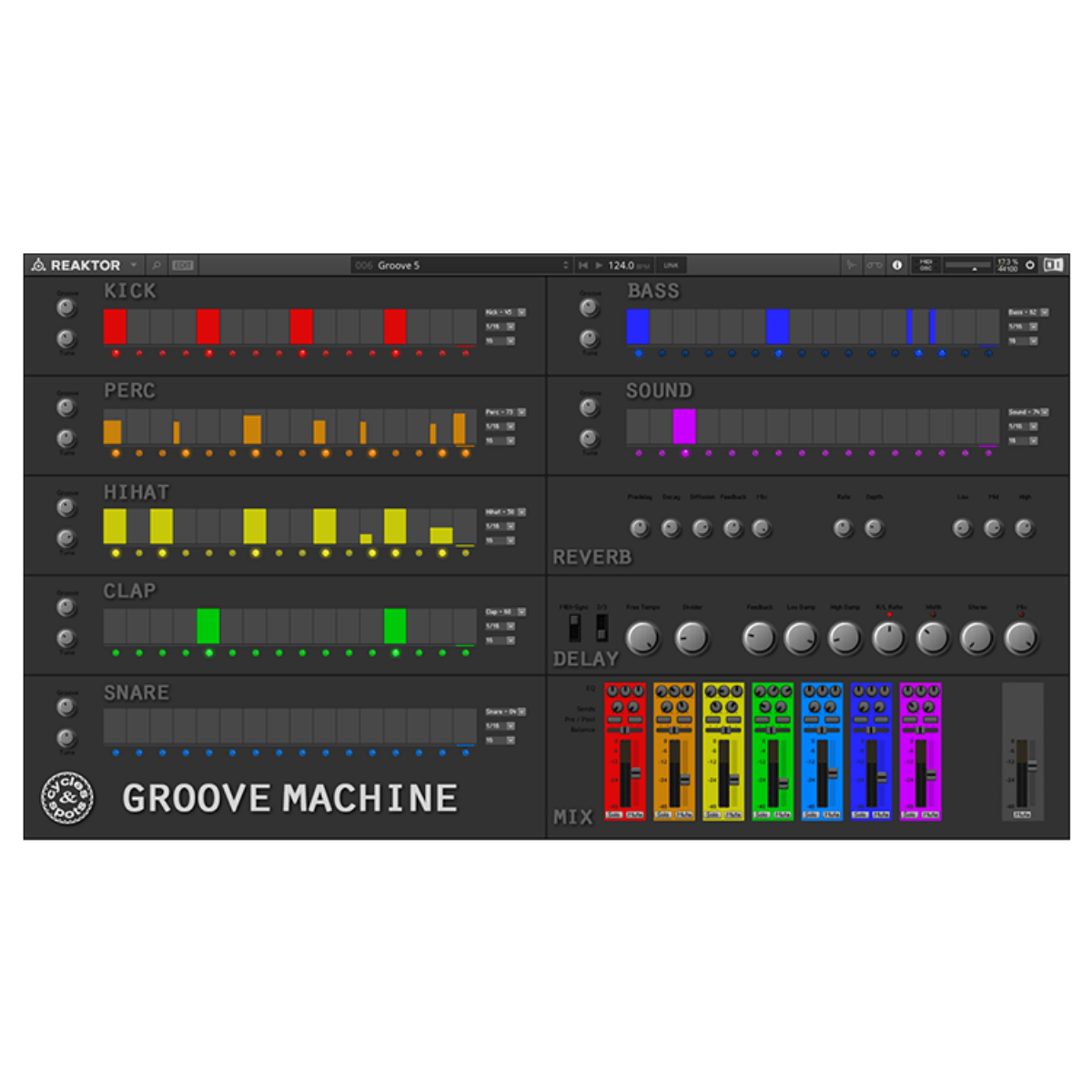Toggle the first orange PERC step

[113, 431]
